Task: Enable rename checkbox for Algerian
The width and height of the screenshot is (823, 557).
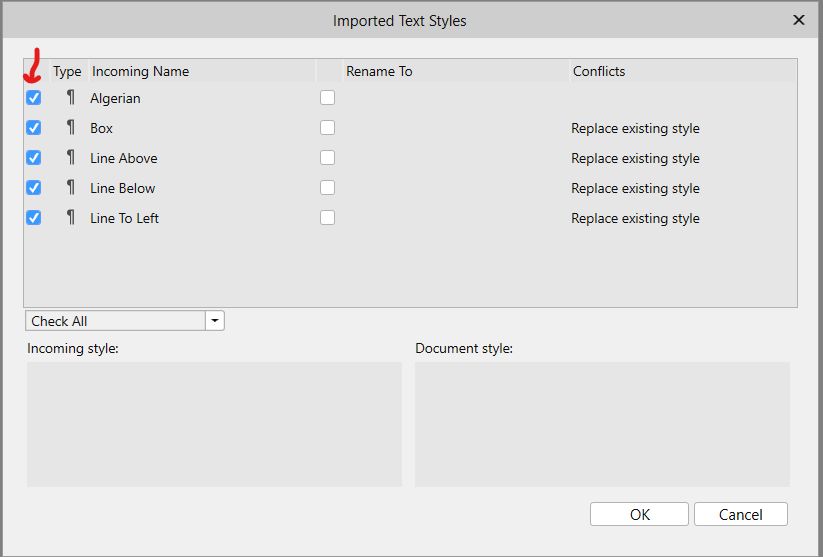Action: (x=328, y=98)
